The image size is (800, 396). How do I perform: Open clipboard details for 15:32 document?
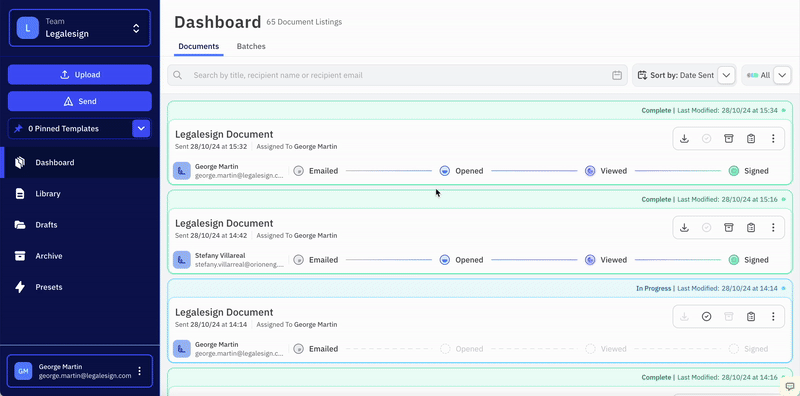[751, 138]
